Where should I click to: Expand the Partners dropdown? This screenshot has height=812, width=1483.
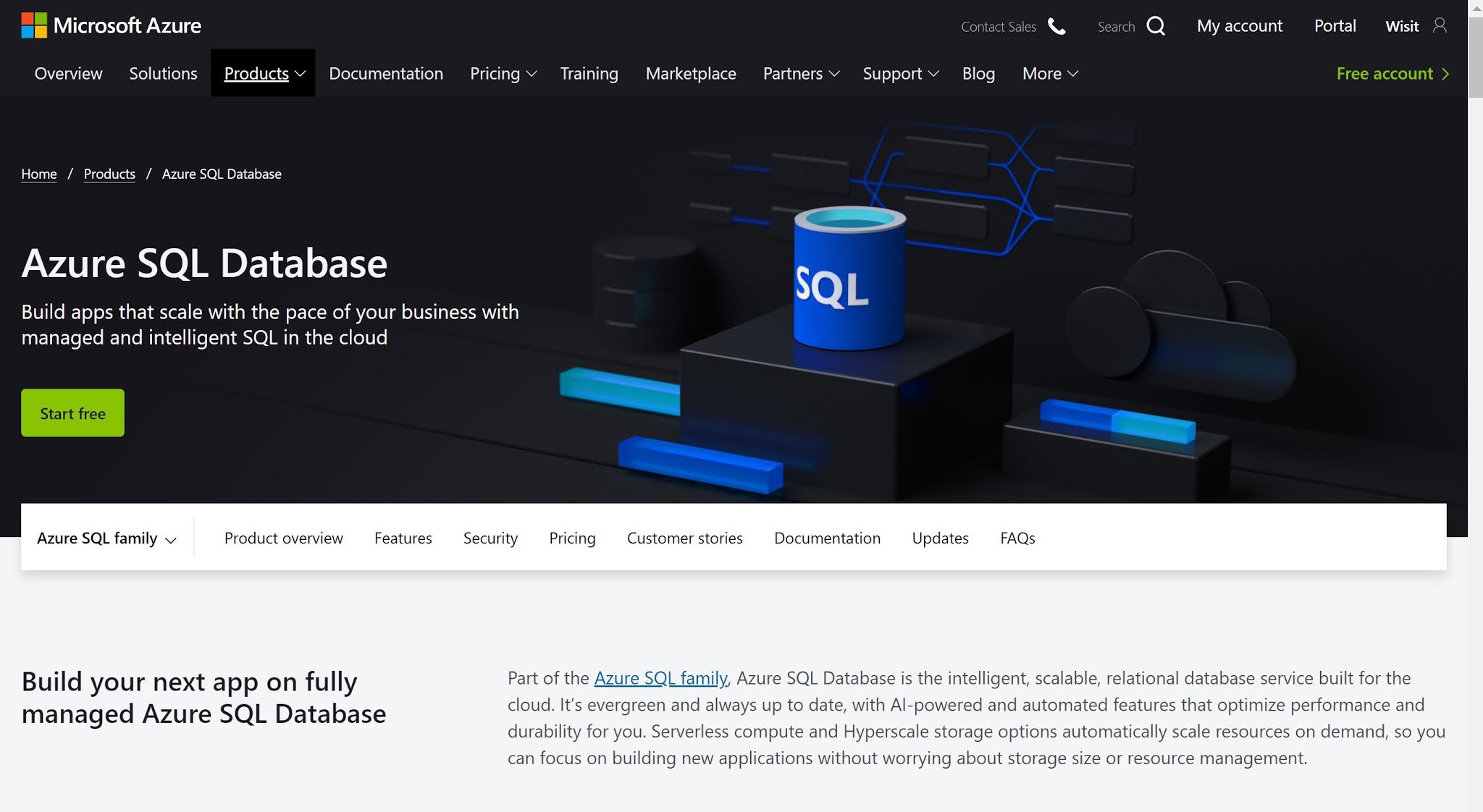pyautogui.click(x=800, y=73)
